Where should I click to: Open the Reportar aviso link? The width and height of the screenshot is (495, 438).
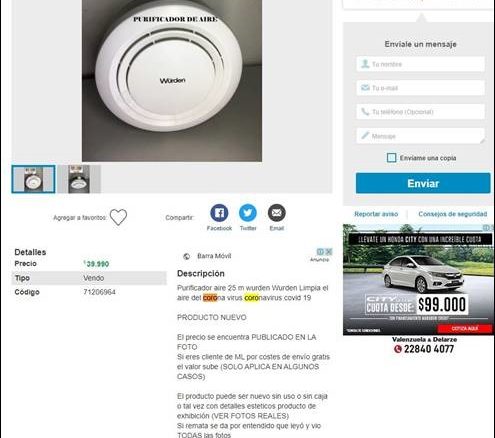point(376,214)
